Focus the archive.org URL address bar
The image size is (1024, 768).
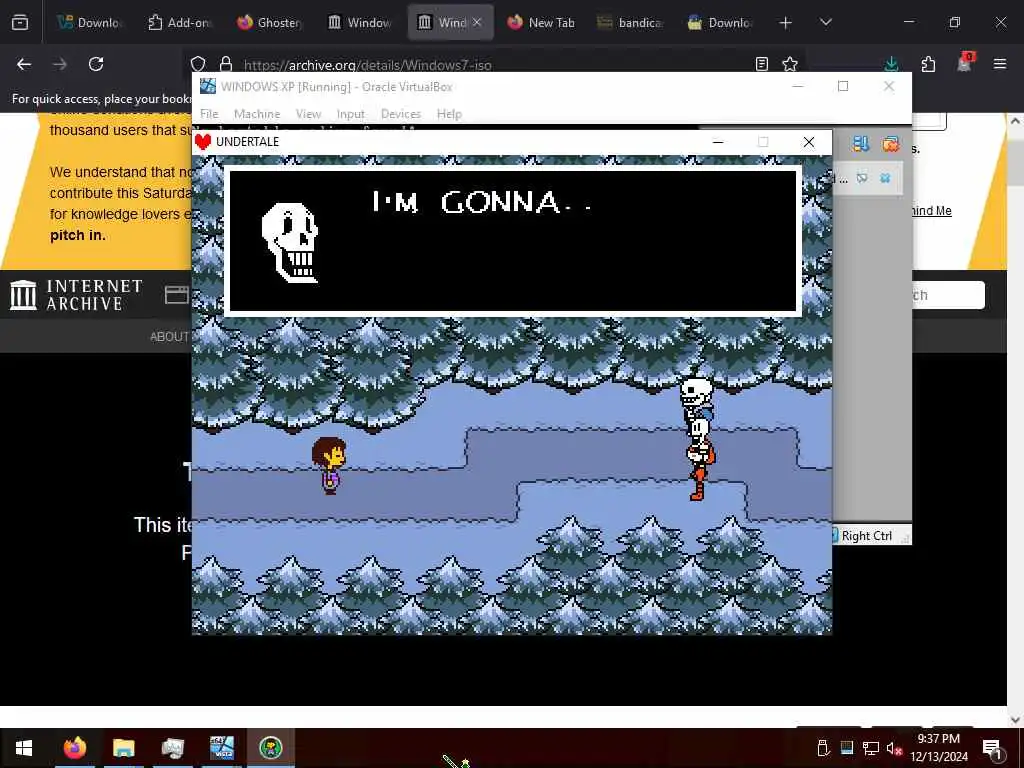pos(496,65)
